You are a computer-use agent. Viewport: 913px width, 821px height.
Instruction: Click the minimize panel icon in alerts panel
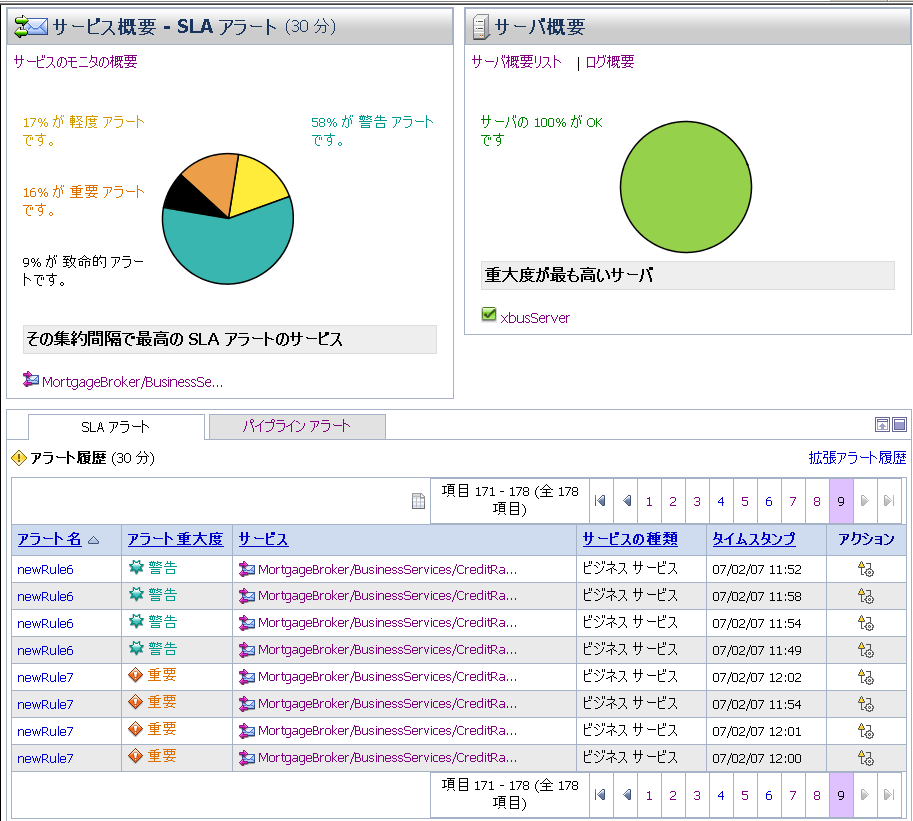click(882, 424)
